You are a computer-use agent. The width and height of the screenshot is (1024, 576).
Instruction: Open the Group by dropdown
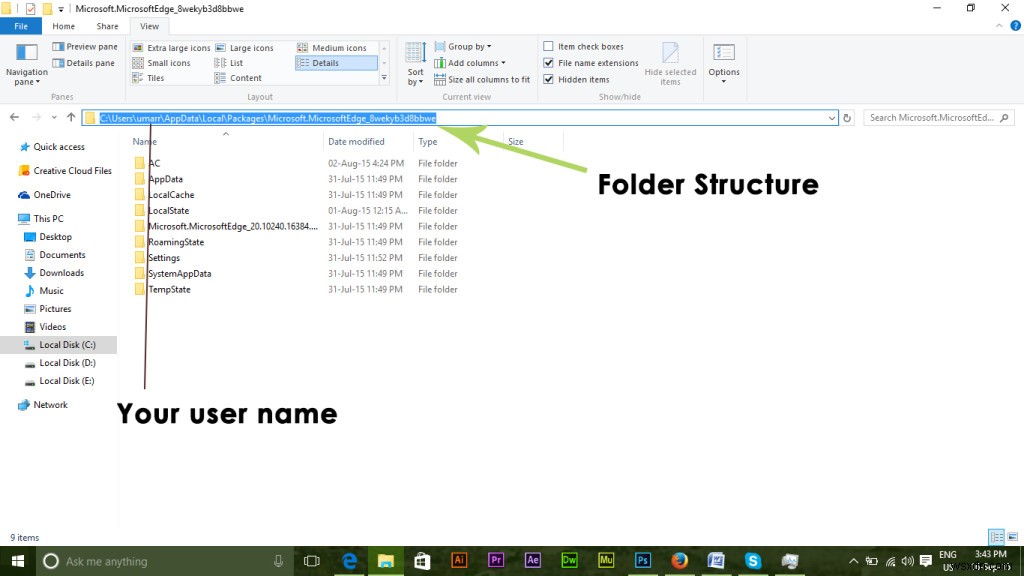(x=466, y=46)
